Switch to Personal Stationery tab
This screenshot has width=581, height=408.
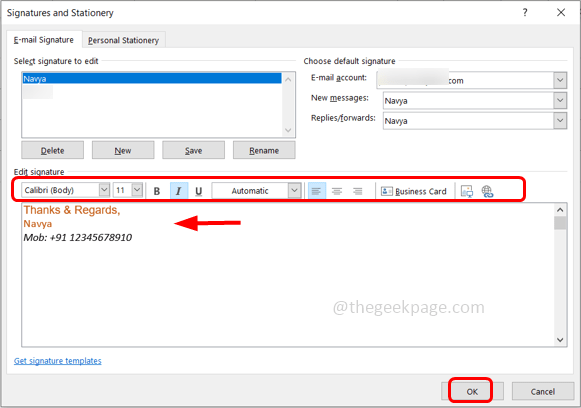123,40
